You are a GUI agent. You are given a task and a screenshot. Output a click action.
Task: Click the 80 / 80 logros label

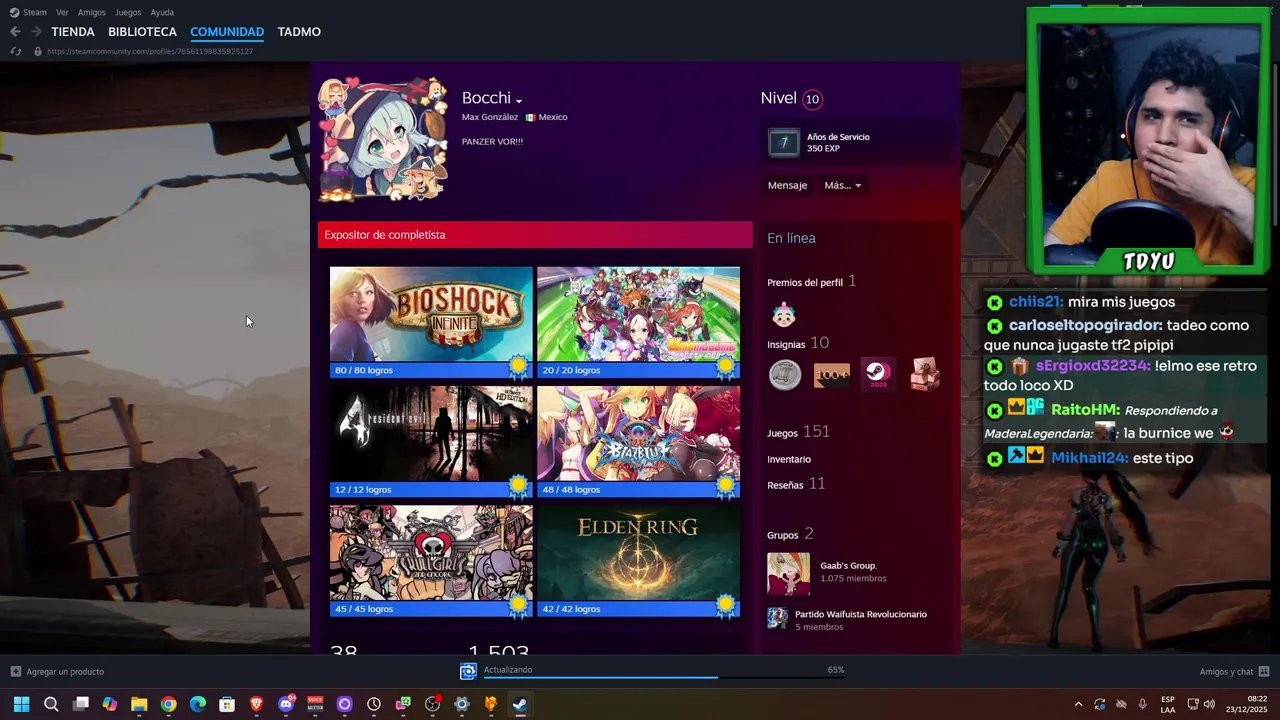tap(364, 370)
